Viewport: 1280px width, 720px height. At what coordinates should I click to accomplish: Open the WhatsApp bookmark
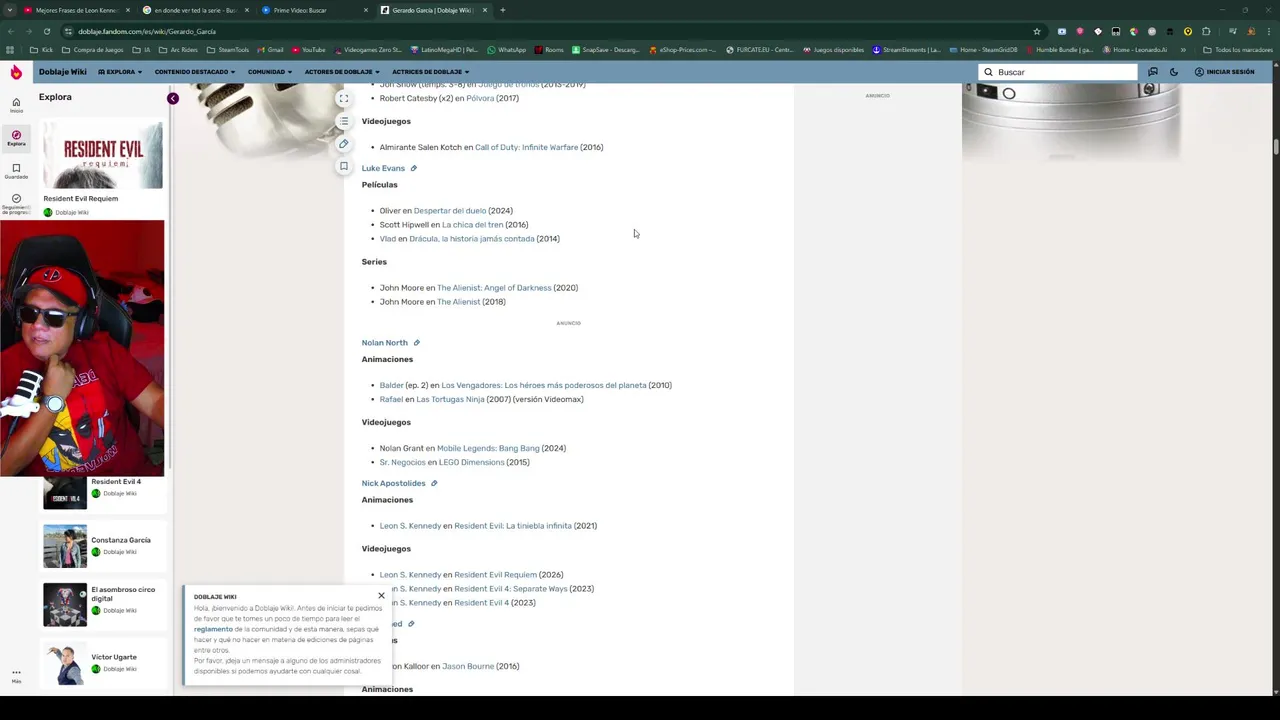point(506,50)
